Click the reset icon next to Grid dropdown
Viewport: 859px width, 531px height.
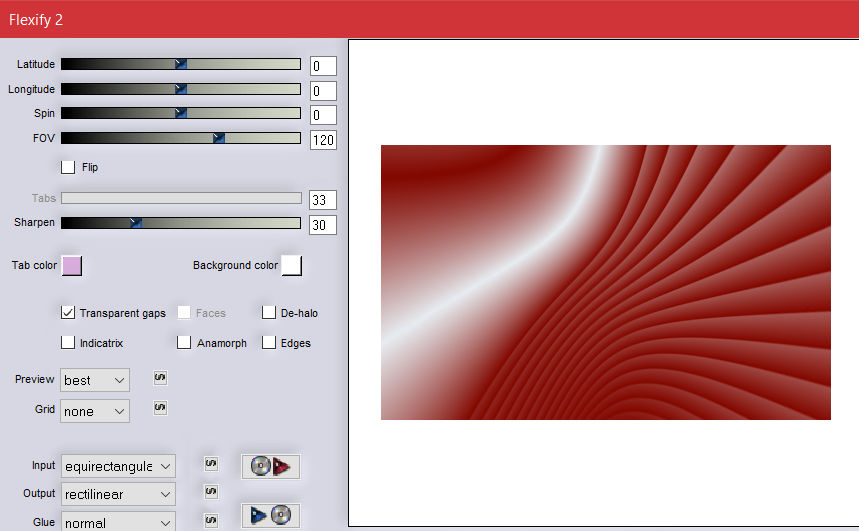pyautogui.click(x=160, y=408)
